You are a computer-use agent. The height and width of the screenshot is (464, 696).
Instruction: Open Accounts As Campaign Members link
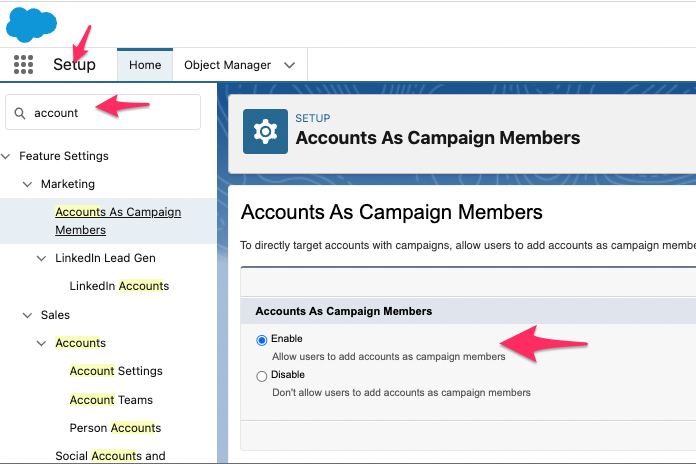pos(118,221)
